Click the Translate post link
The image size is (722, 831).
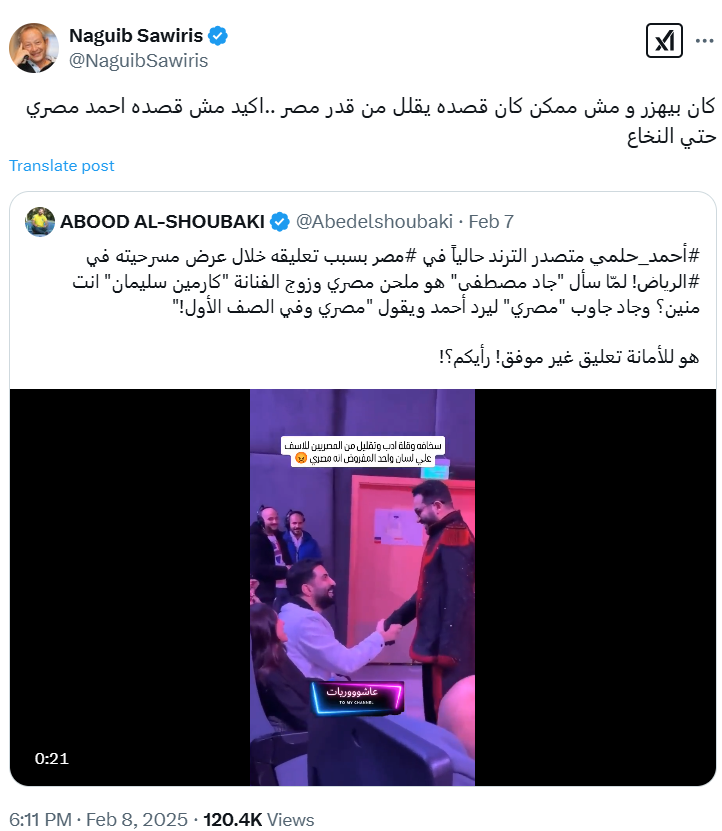pyautogui.click(x=61, y=166)
